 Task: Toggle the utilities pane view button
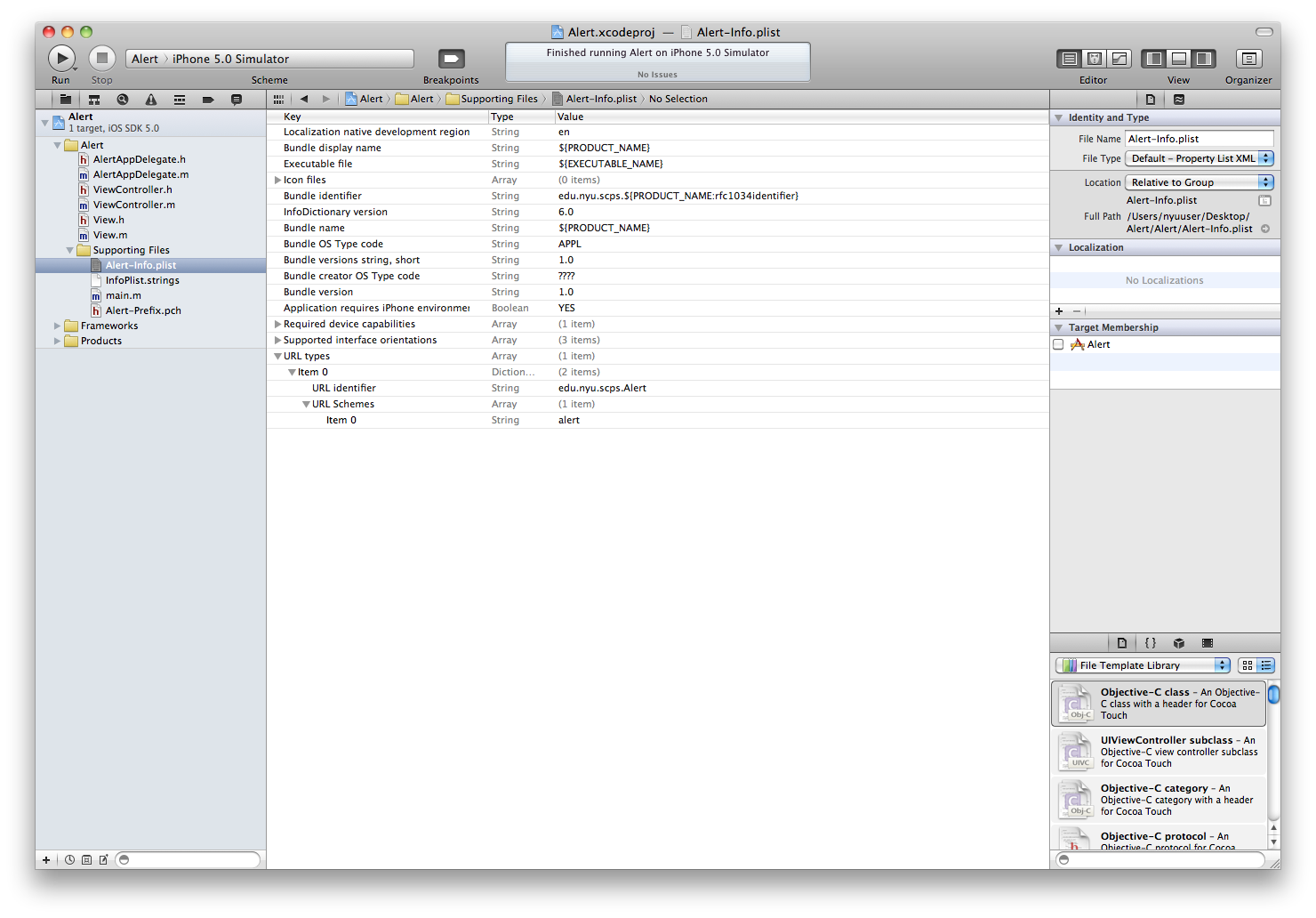(x=1204, y=59)
